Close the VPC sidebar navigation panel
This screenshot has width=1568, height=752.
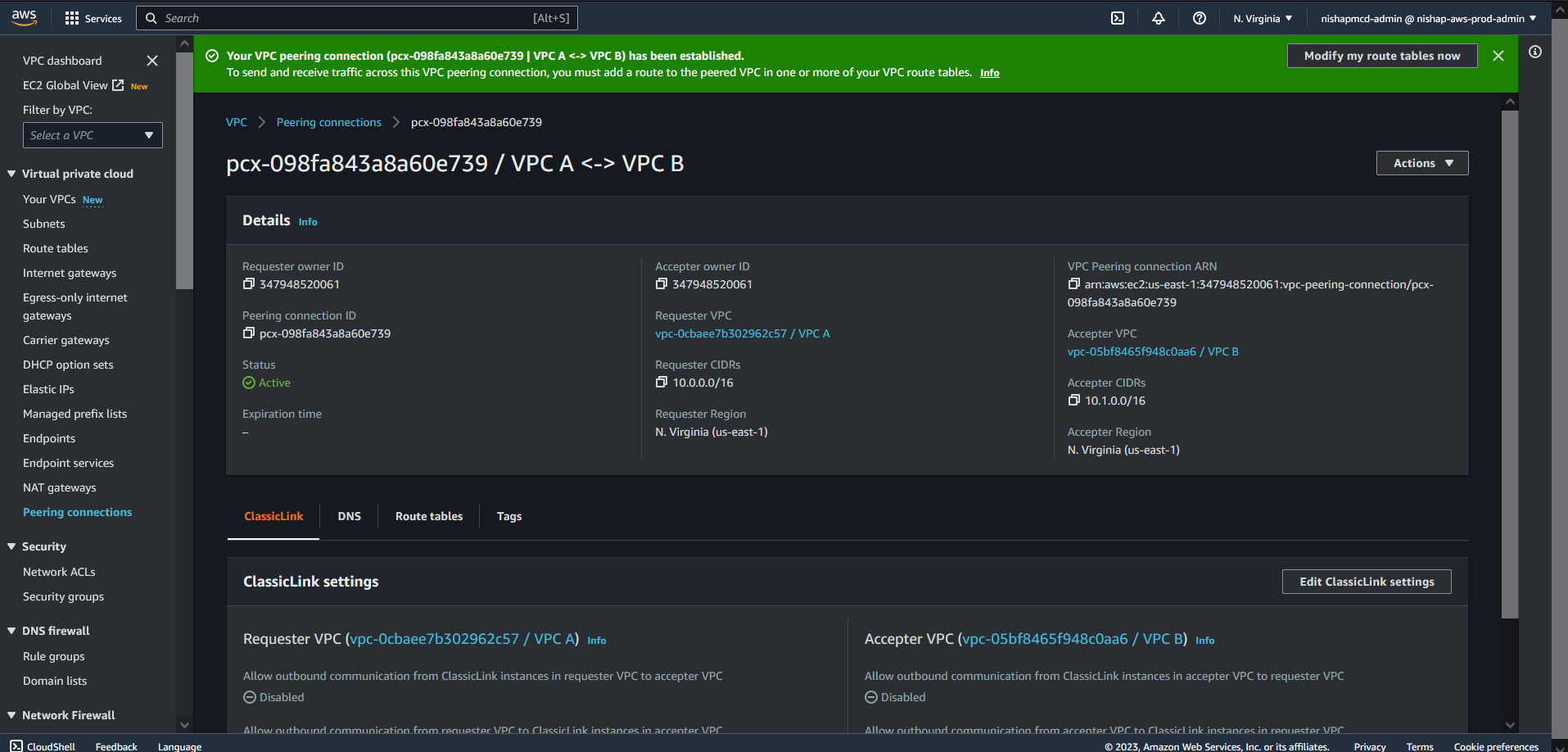click(x=152, y=61)
